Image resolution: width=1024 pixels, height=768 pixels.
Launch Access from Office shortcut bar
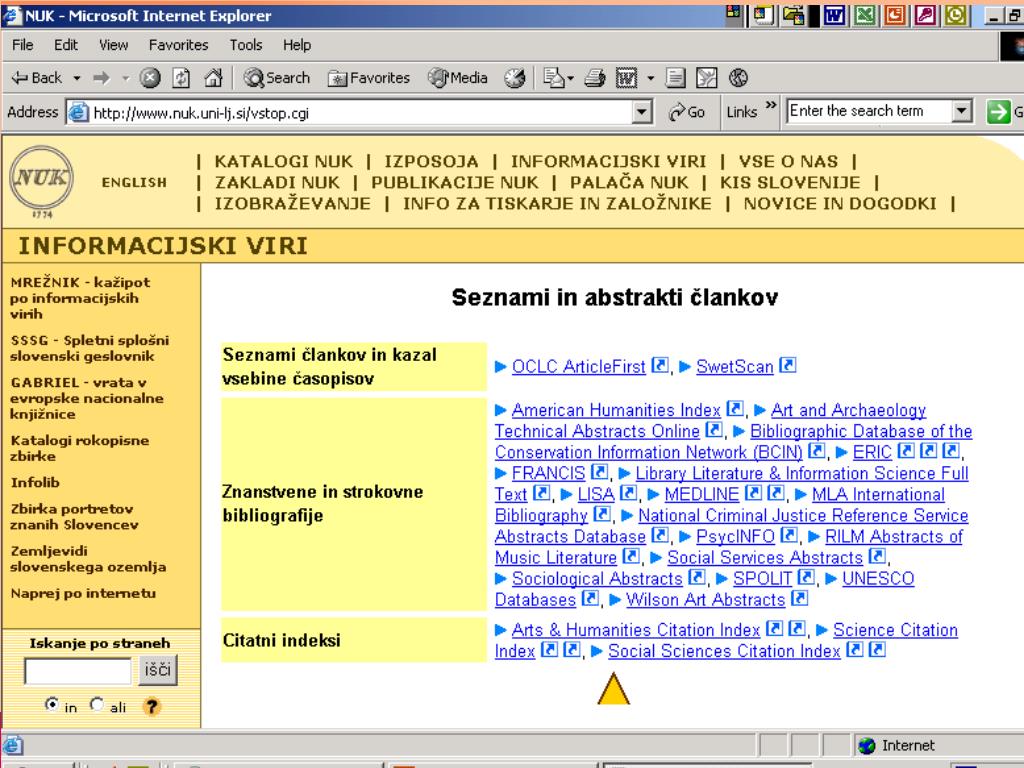[x=925, y=15]
